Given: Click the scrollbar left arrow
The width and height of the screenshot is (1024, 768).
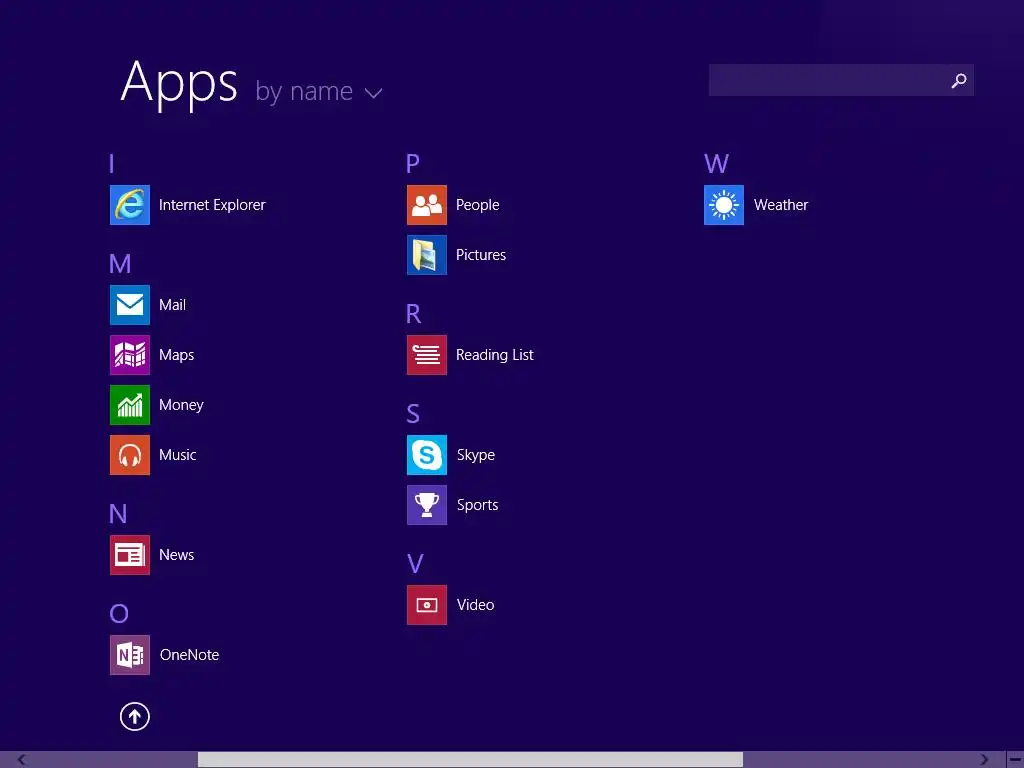Looking at the screenshot, I should coord(22,760).
